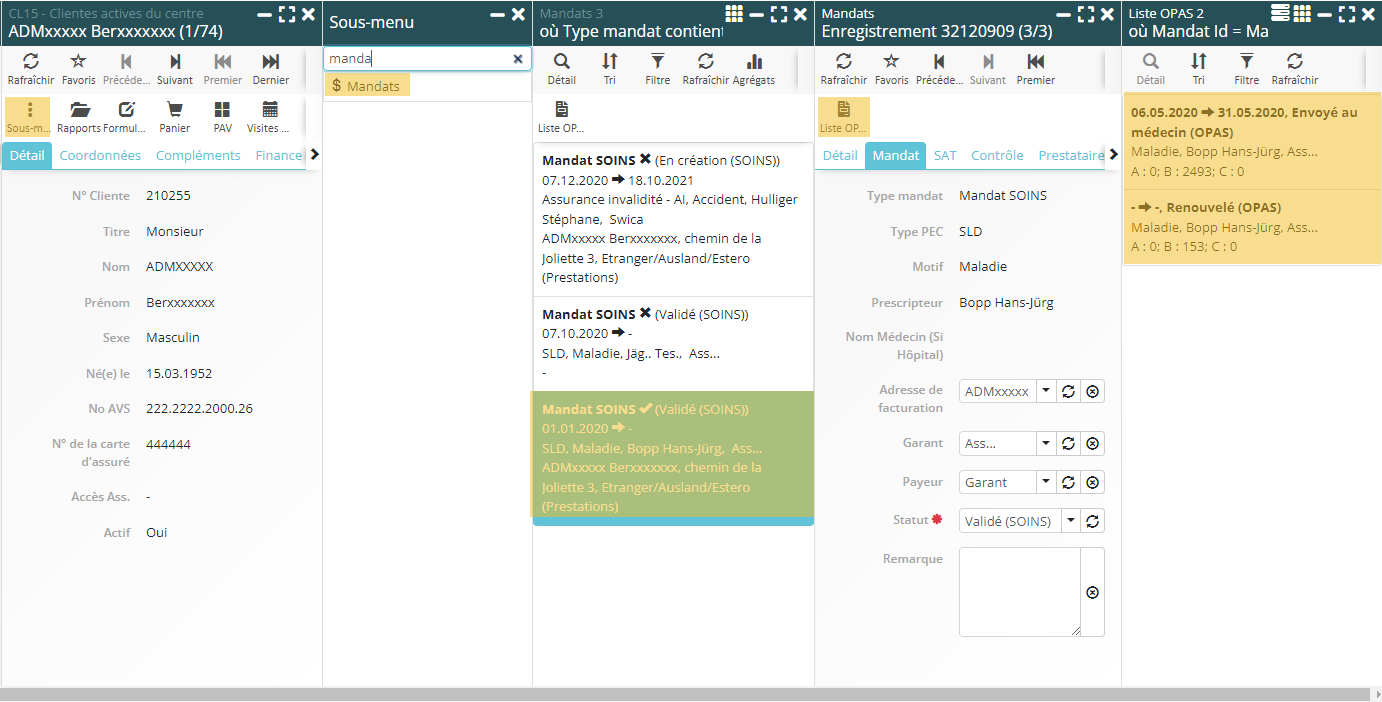Expand the Statut dropdown
Viewport: 1382px width, 702px height.
point(1070,521)
